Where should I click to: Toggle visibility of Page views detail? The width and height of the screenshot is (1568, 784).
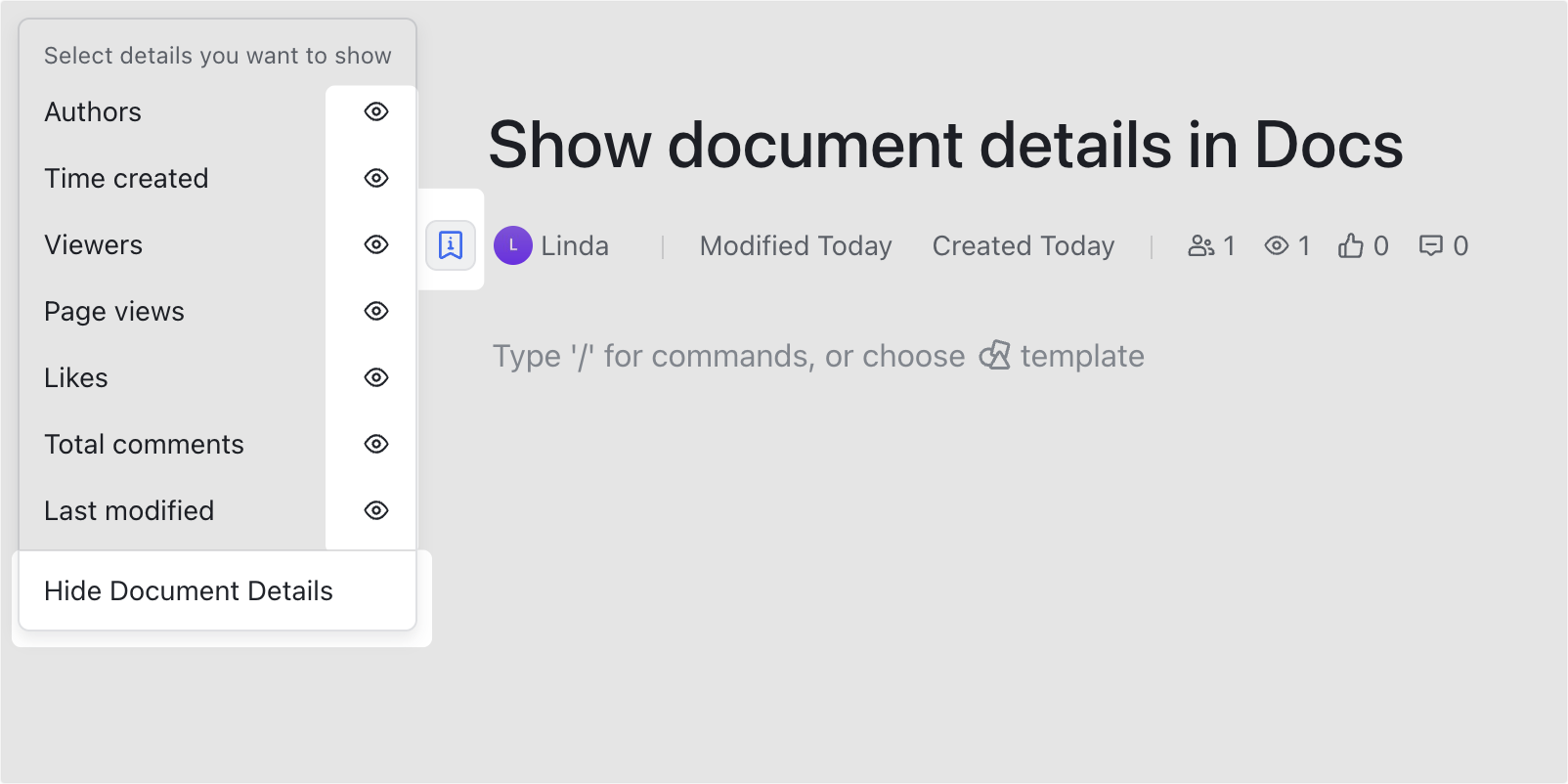point(376,311)
